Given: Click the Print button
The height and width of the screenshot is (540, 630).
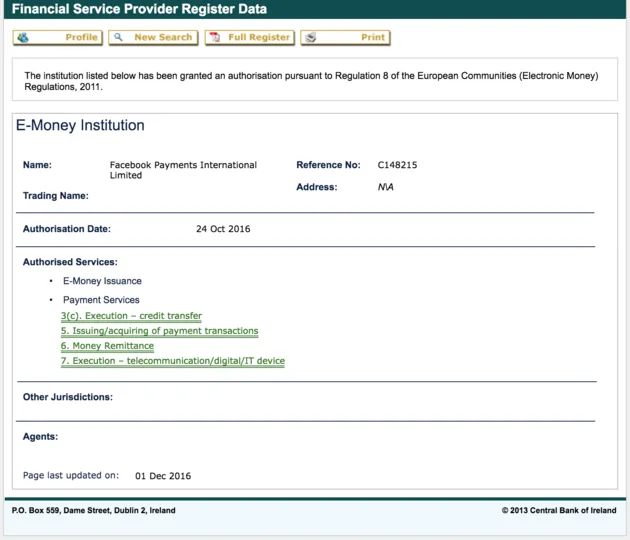Looking at the screenshot, I should click(346, 37).
